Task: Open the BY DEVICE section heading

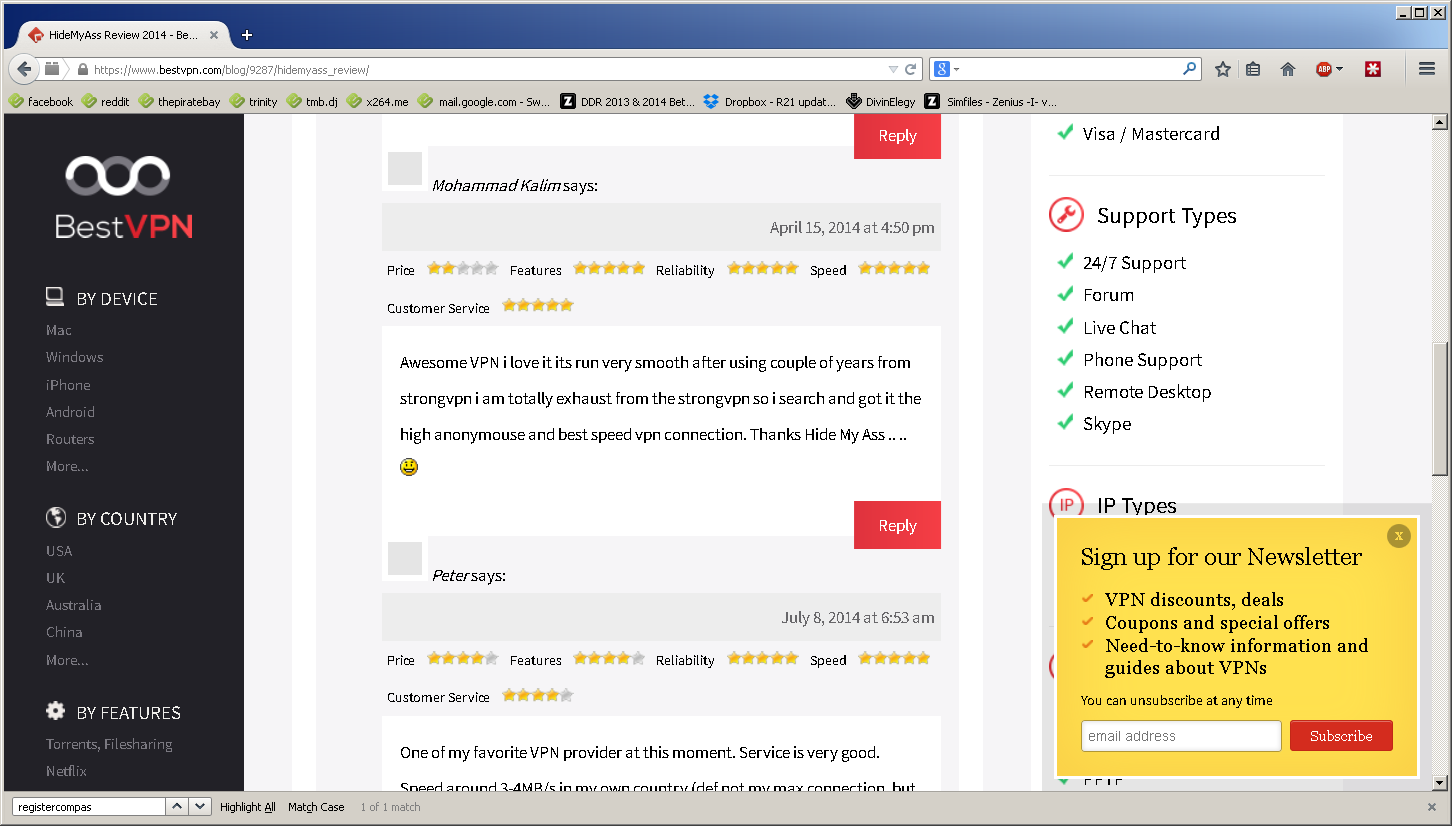Action: pyautogui.click(x=102, y=298)
